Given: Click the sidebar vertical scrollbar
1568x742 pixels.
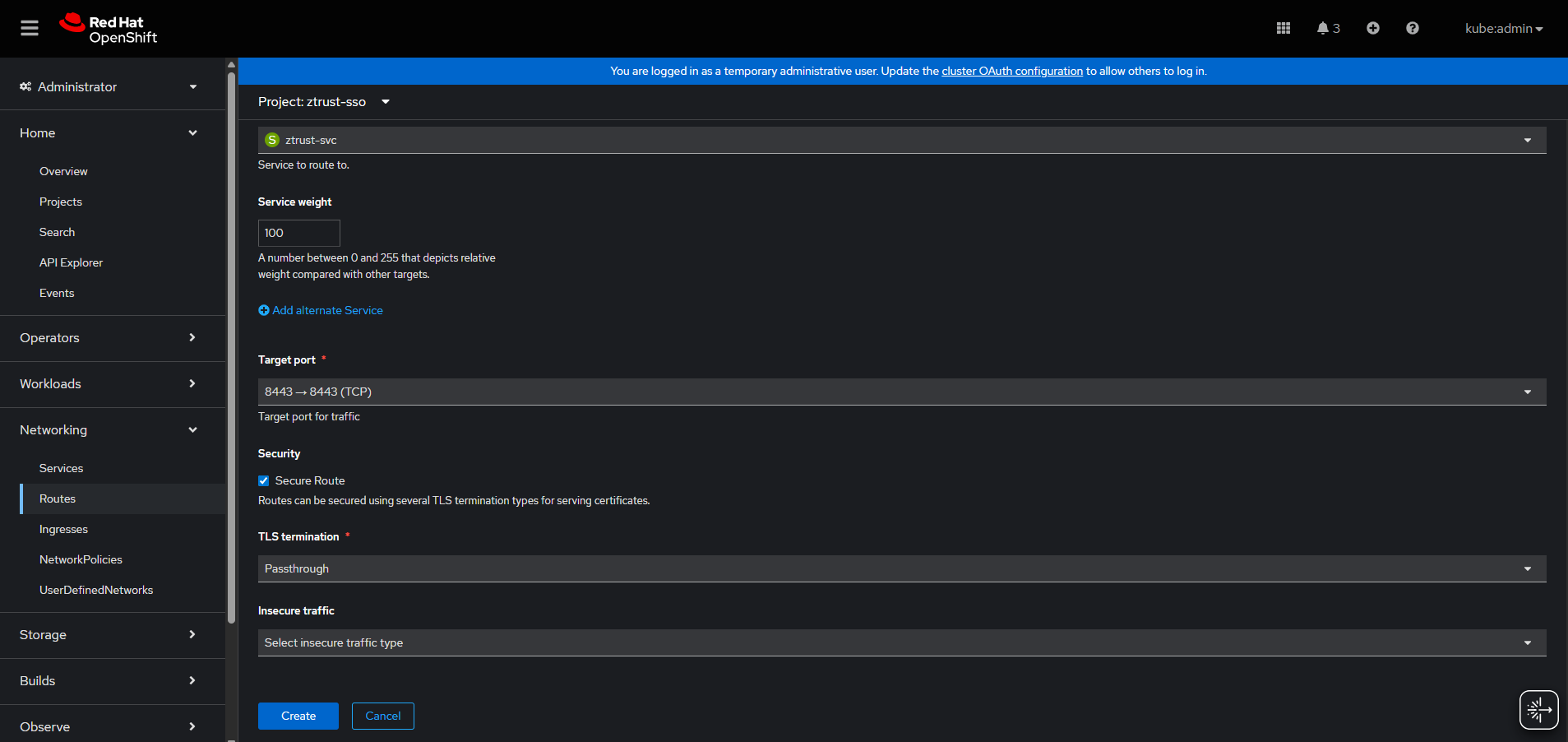Looking at the screenshot, I should [x=231, y=345].
